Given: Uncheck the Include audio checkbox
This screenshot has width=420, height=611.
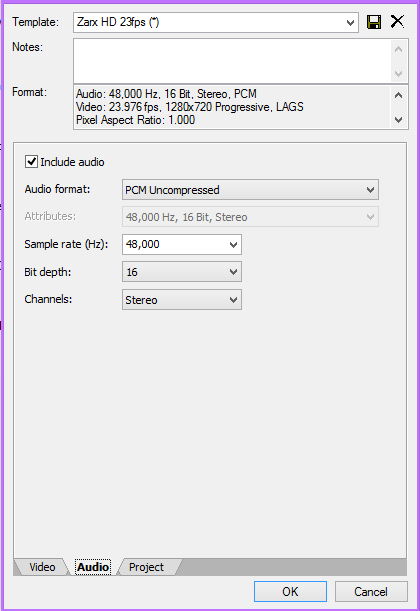Looking at the screenshot, I should coord(32,161).
